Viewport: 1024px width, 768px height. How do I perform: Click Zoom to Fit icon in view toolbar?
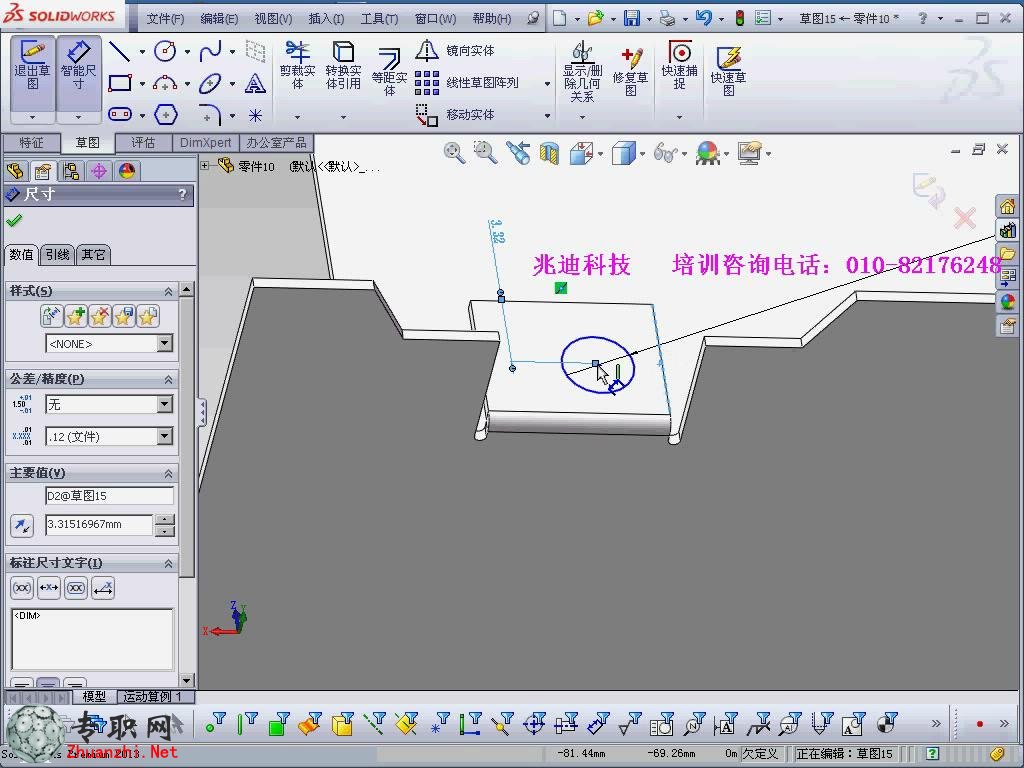pyautogui.click(x=454, y=153)
